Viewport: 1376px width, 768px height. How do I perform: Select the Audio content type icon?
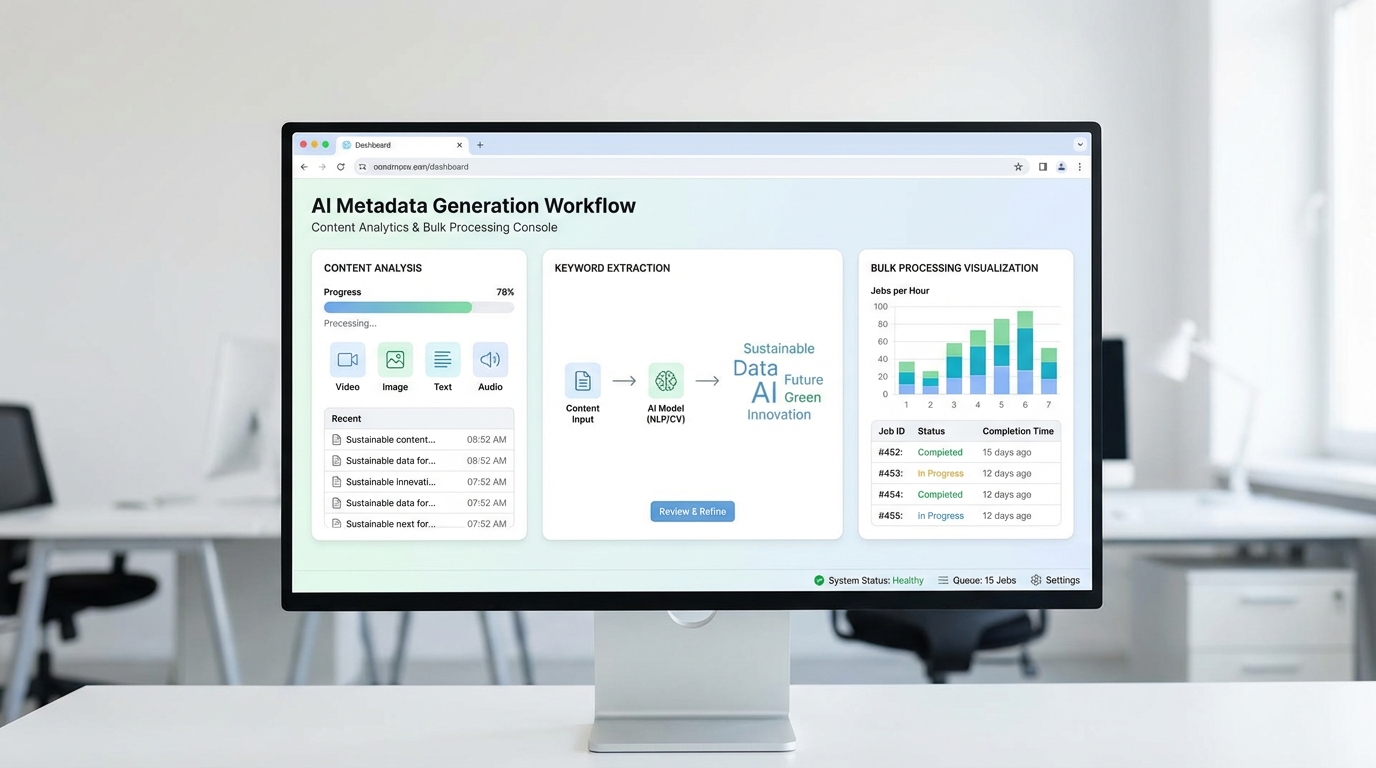[x=490, y=358]
